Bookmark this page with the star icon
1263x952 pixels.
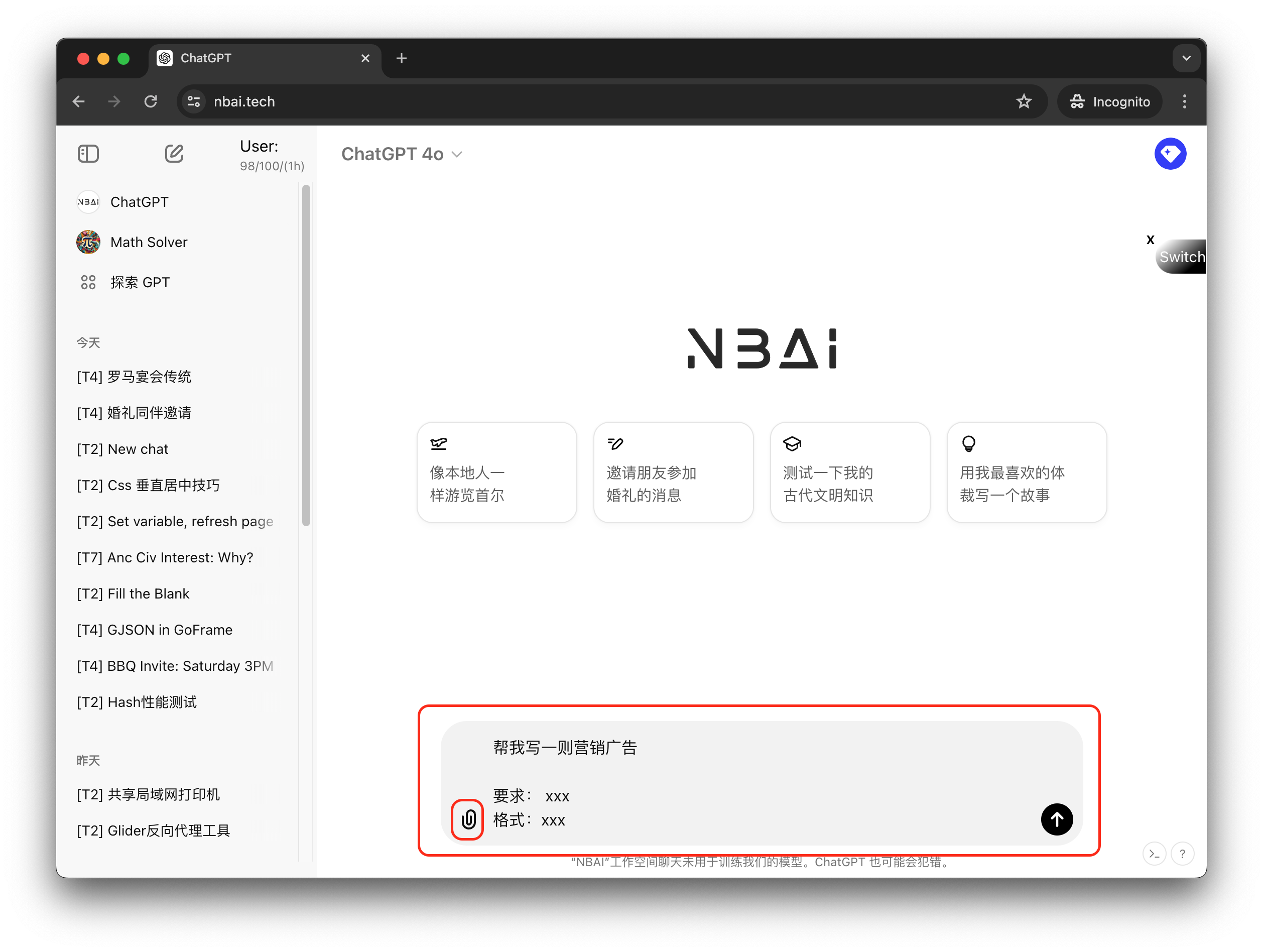click(x=1024, y=101)
